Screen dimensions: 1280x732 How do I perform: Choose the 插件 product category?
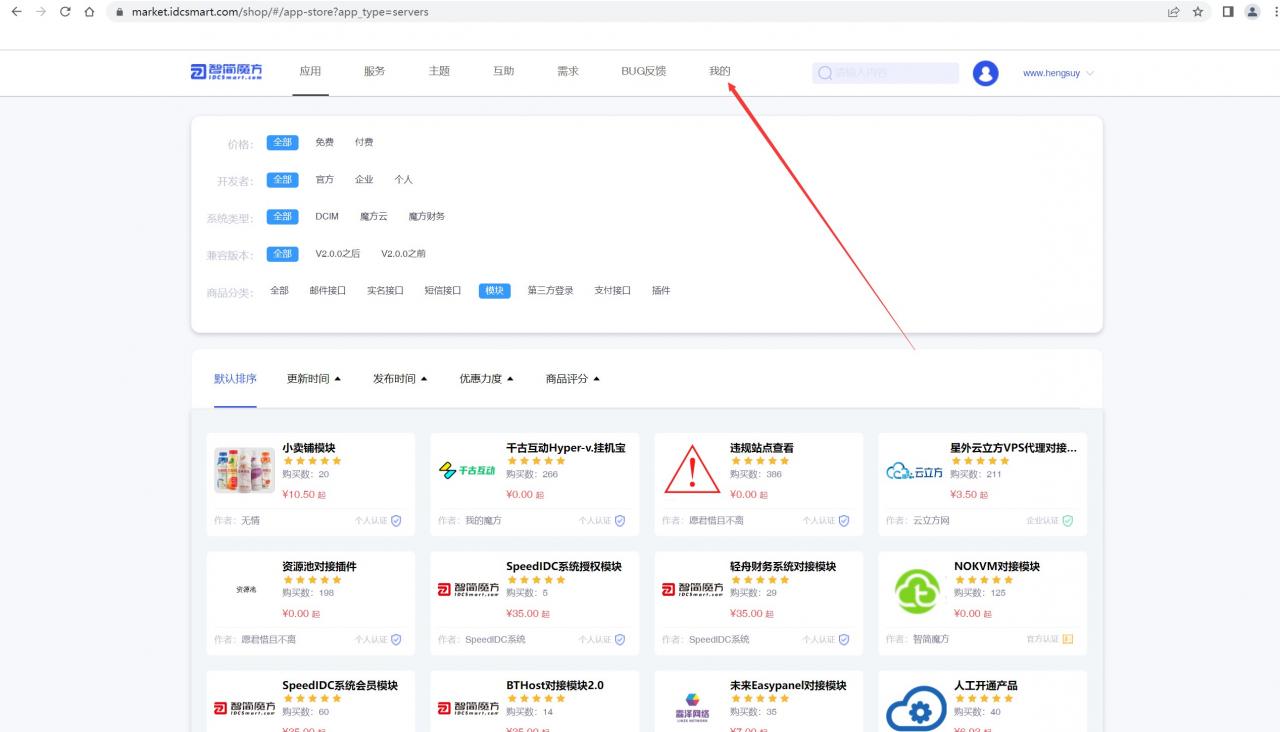pos(660,290)
